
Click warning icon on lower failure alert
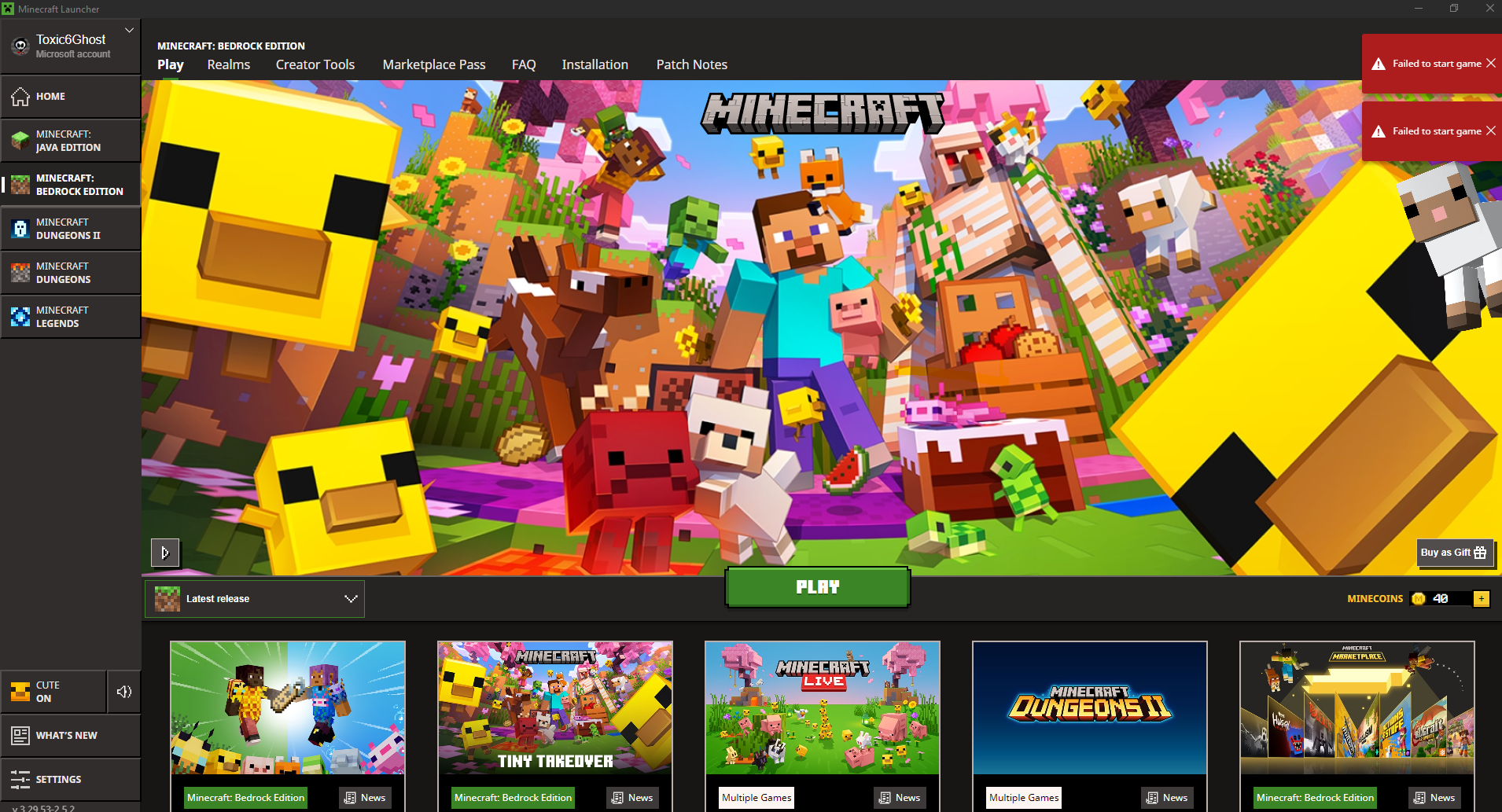coord(1379,131)
